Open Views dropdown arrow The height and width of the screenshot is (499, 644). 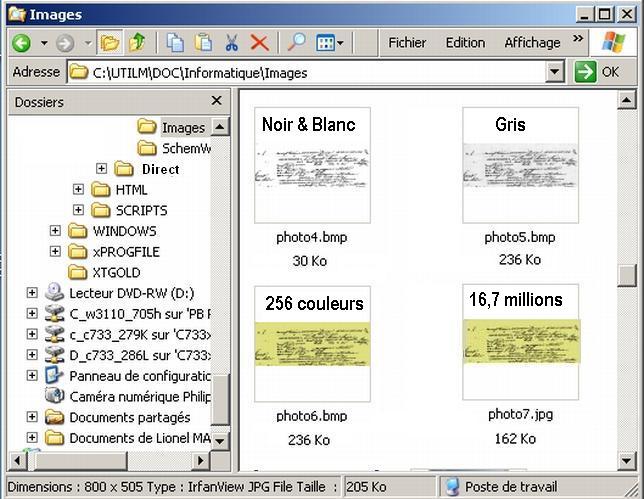pos(340,43)
